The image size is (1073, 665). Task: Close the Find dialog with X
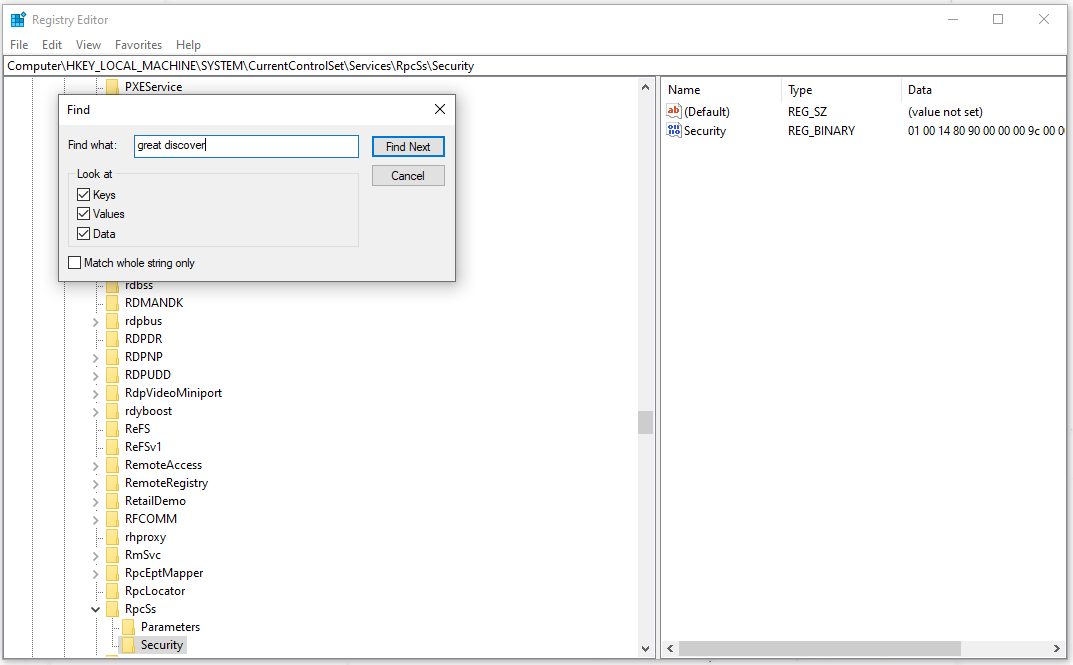point(440,109)
